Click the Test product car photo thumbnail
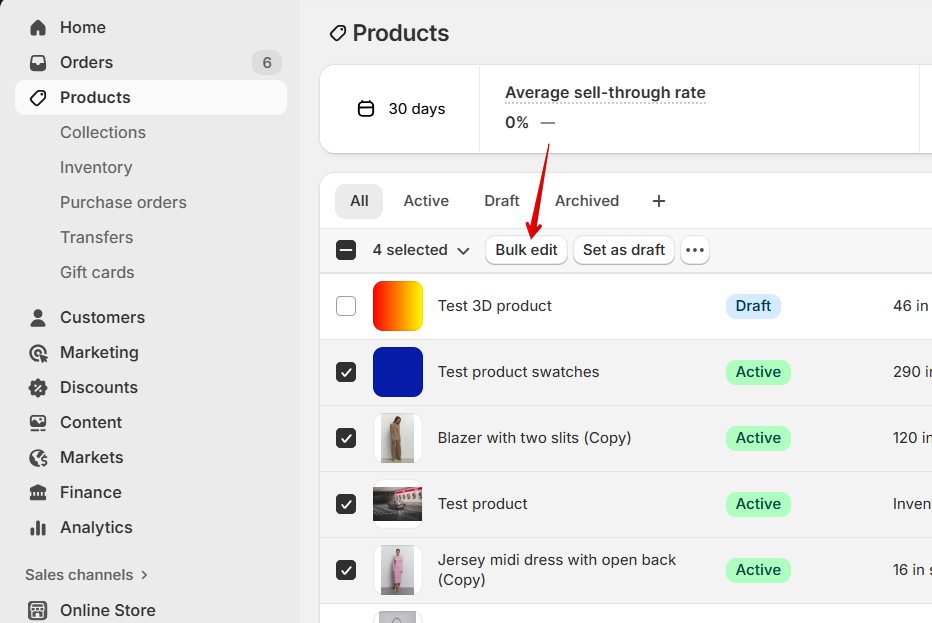 click(x=398, y=504)
